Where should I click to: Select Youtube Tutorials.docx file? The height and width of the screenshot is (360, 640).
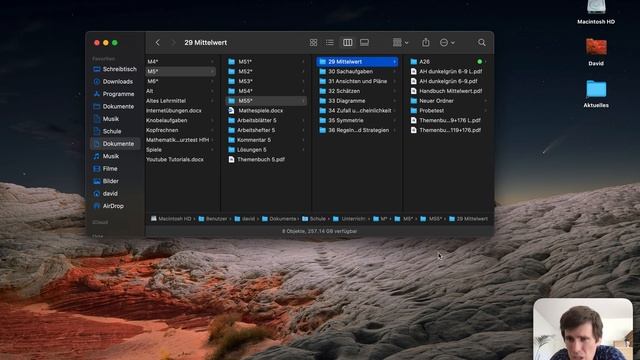(180, 160)
